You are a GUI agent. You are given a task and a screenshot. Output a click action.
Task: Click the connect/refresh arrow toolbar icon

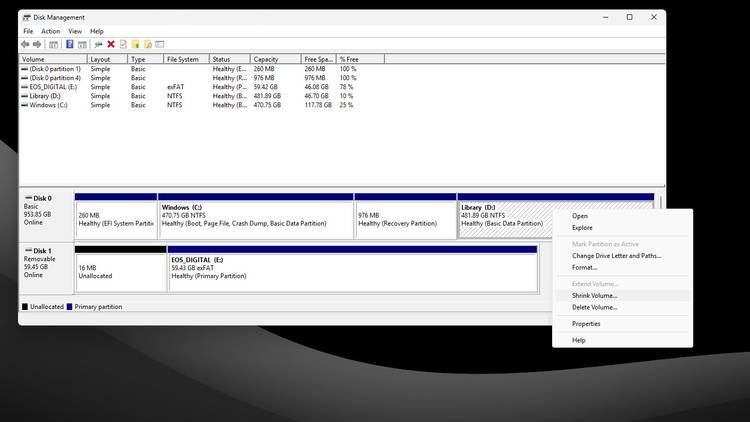pyautogui.click(x=99, y=44)
